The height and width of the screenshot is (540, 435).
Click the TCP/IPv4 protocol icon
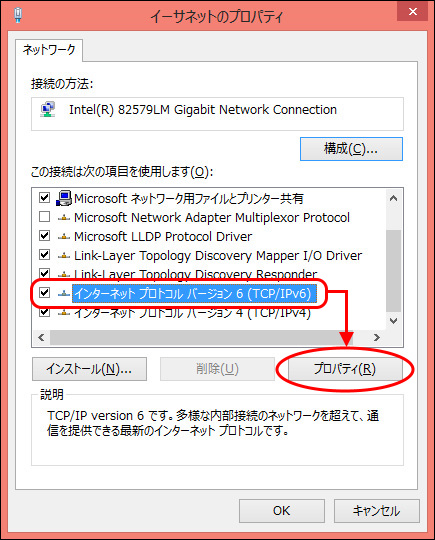[64, 313]
